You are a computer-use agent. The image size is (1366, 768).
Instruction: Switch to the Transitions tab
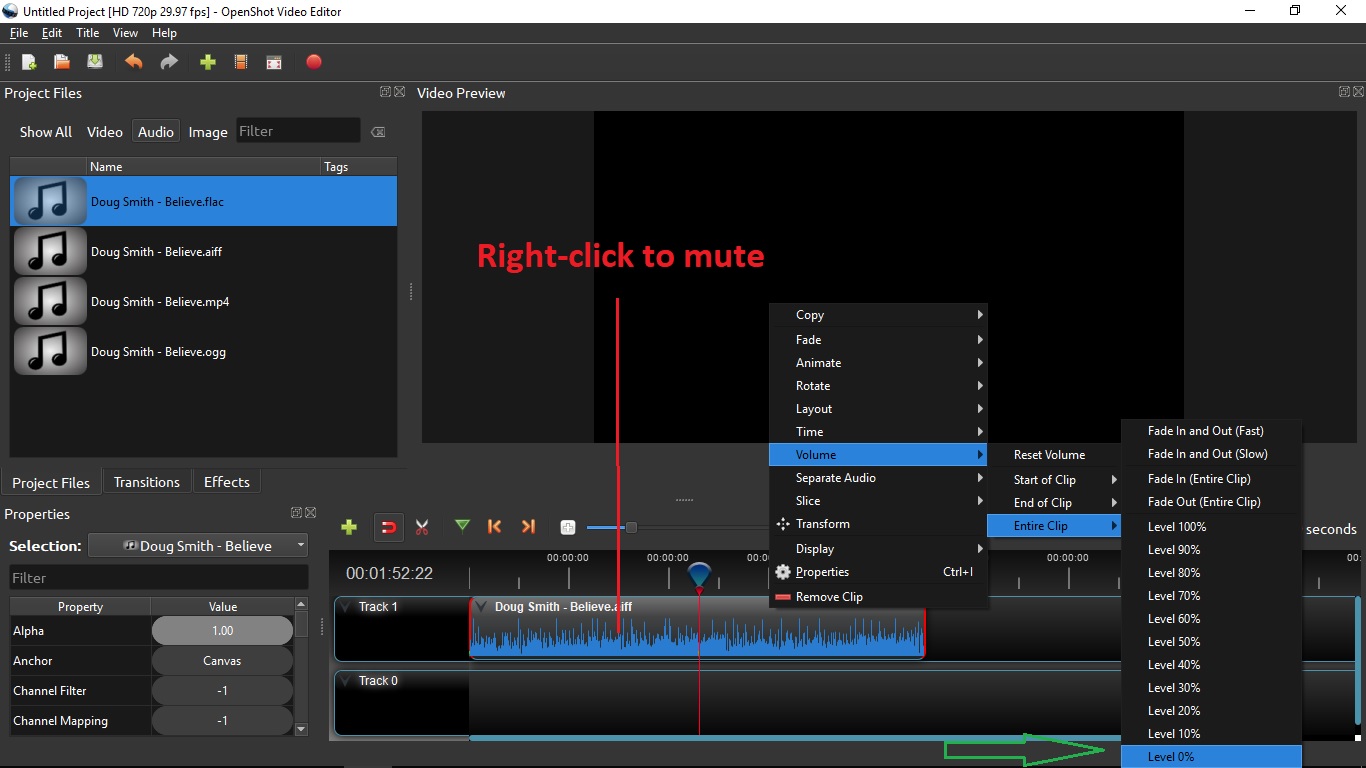click(x=147, y=481)
